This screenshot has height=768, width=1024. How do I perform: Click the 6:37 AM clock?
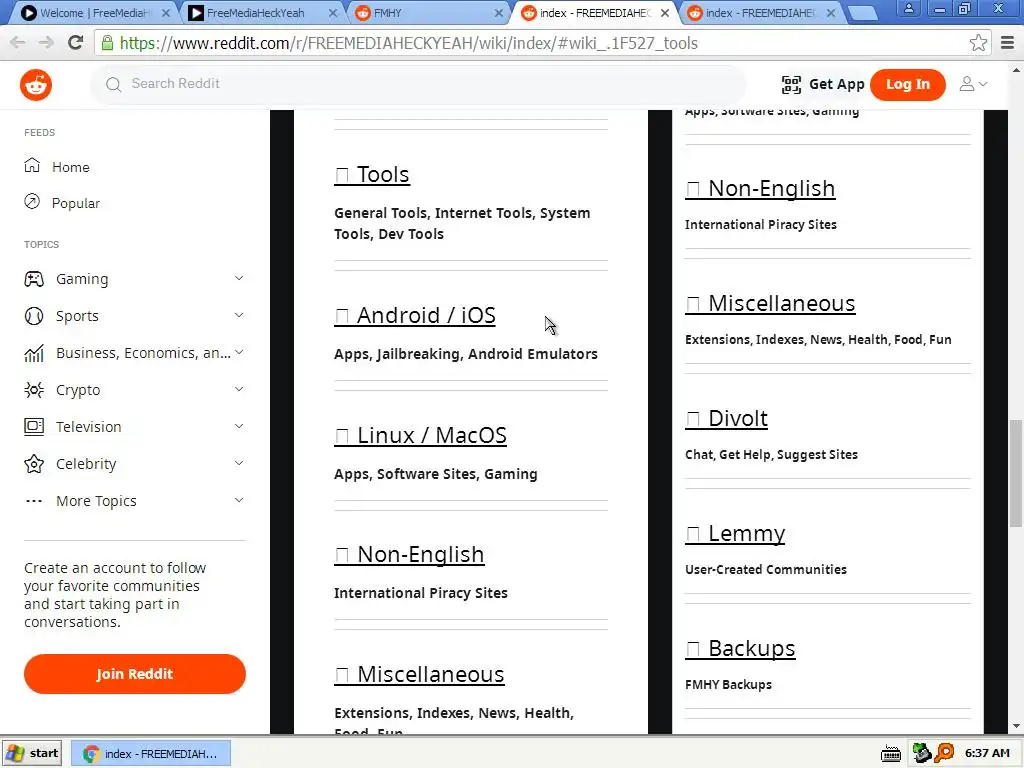pos(987,753)
